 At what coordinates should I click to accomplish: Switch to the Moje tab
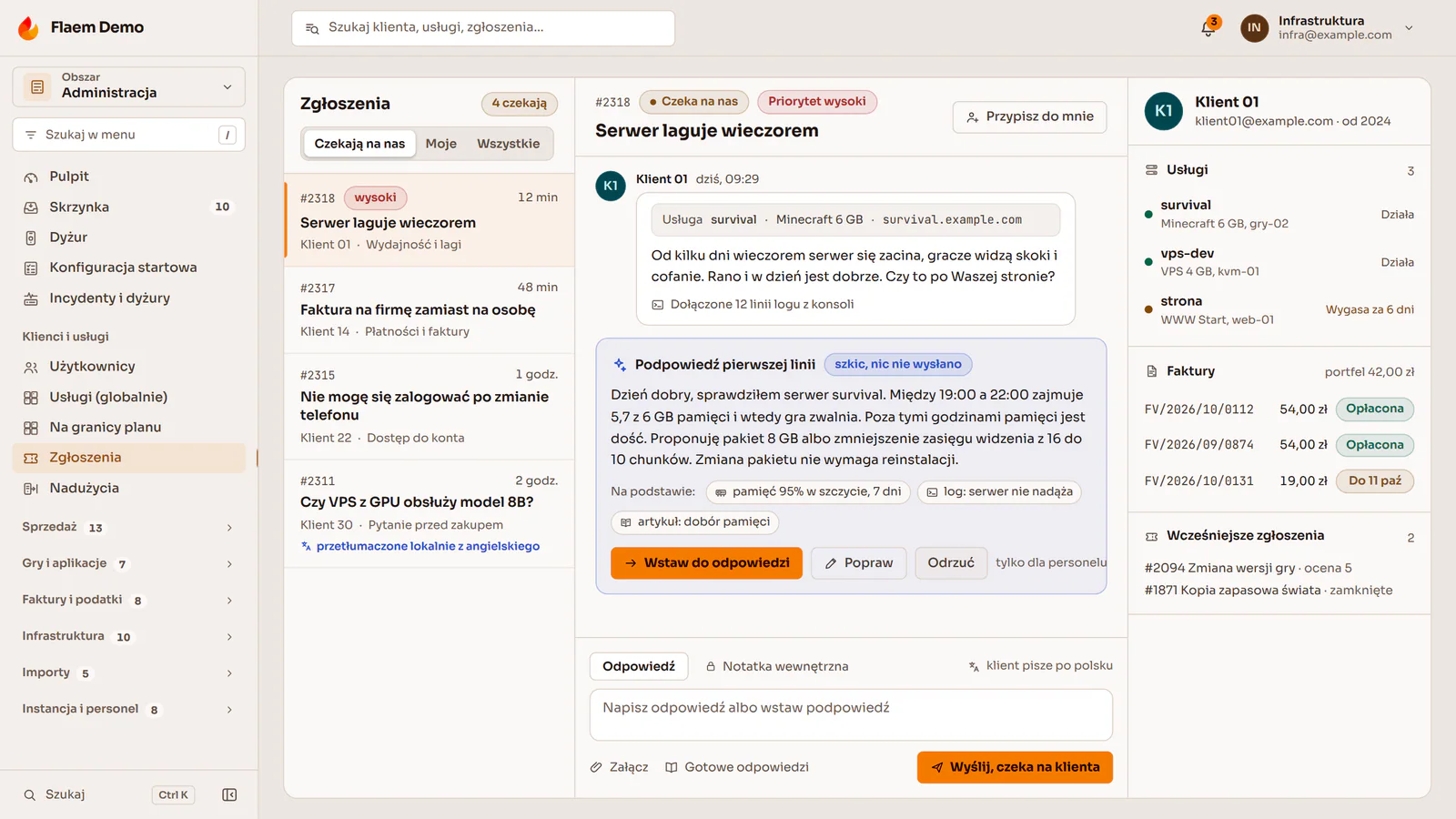click(441, 144)
